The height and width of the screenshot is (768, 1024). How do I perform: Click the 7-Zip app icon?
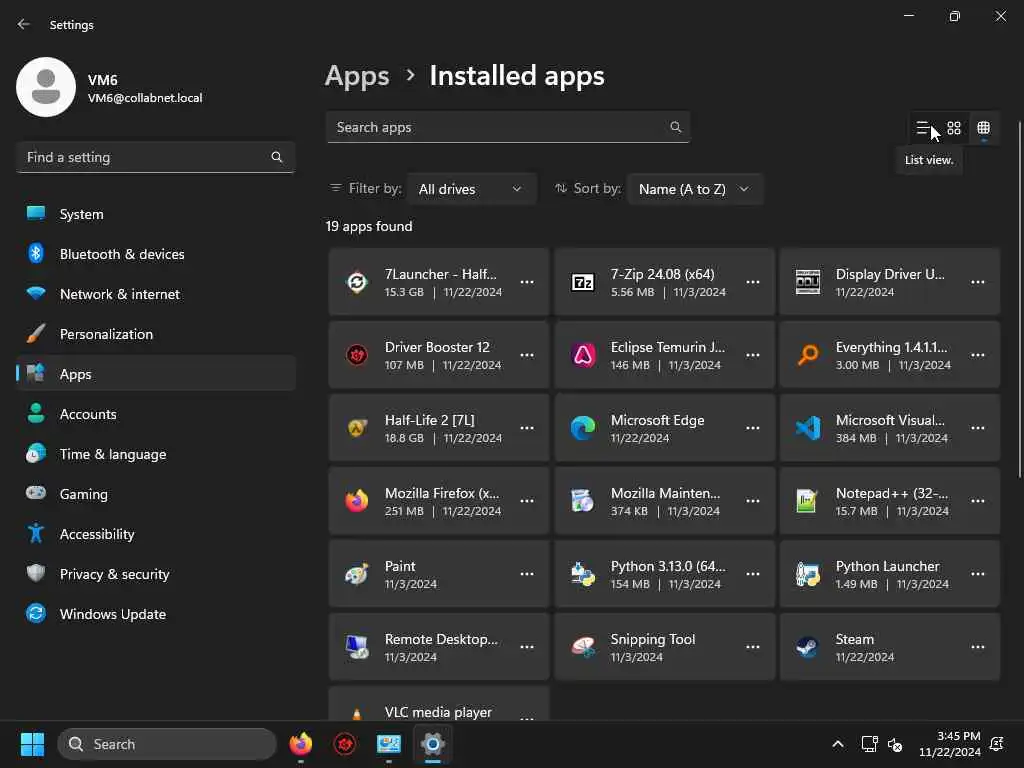tap(583, 282)
